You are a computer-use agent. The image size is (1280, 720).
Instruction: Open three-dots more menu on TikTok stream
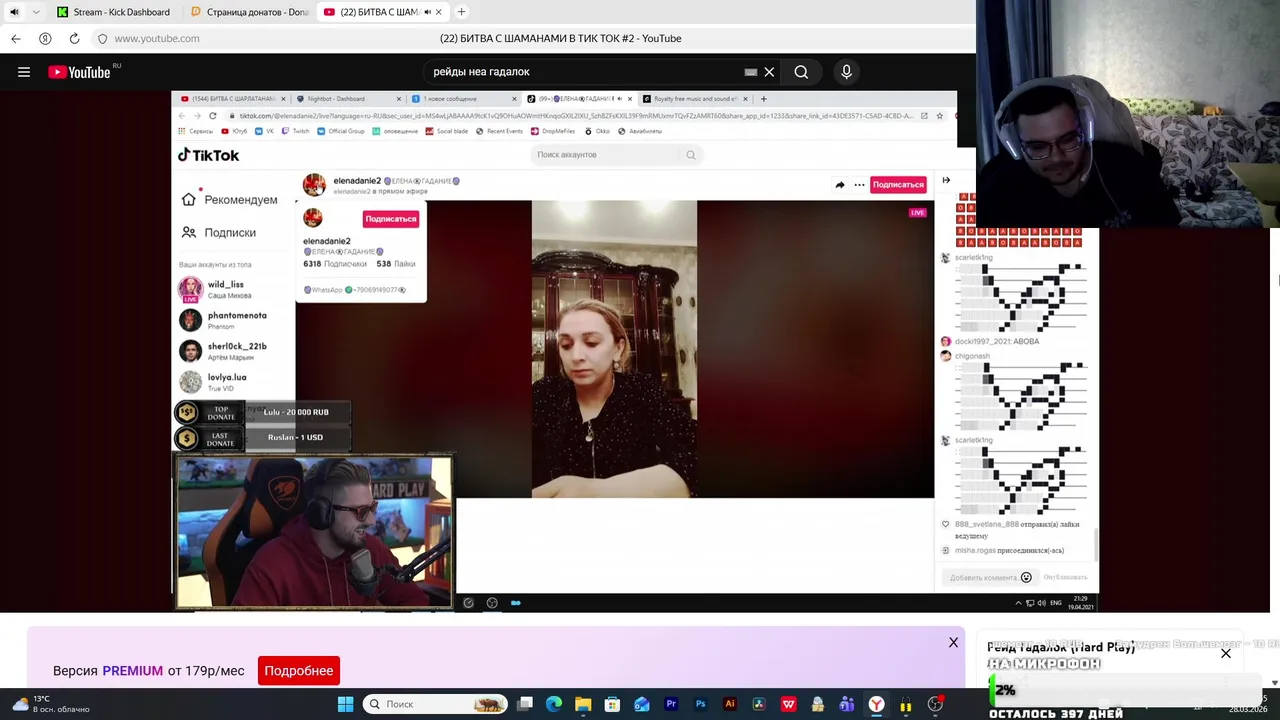click(859, 184)
